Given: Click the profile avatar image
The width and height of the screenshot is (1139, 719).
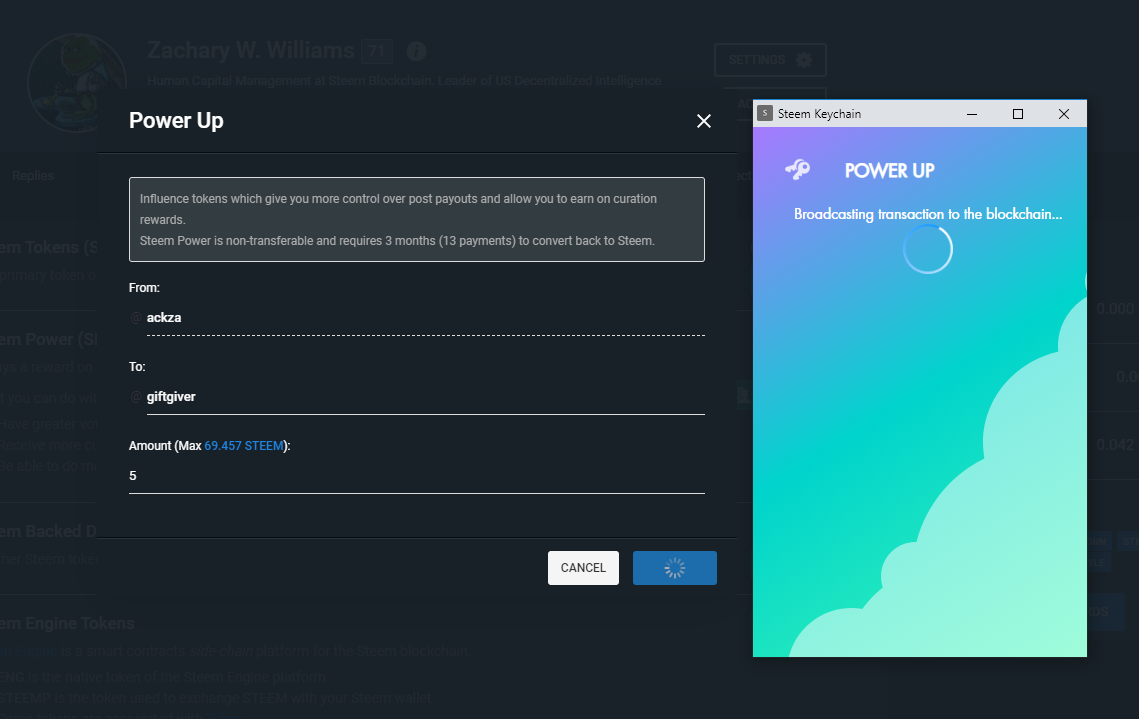Looking at the screenshot, I should tap(76, 83).
